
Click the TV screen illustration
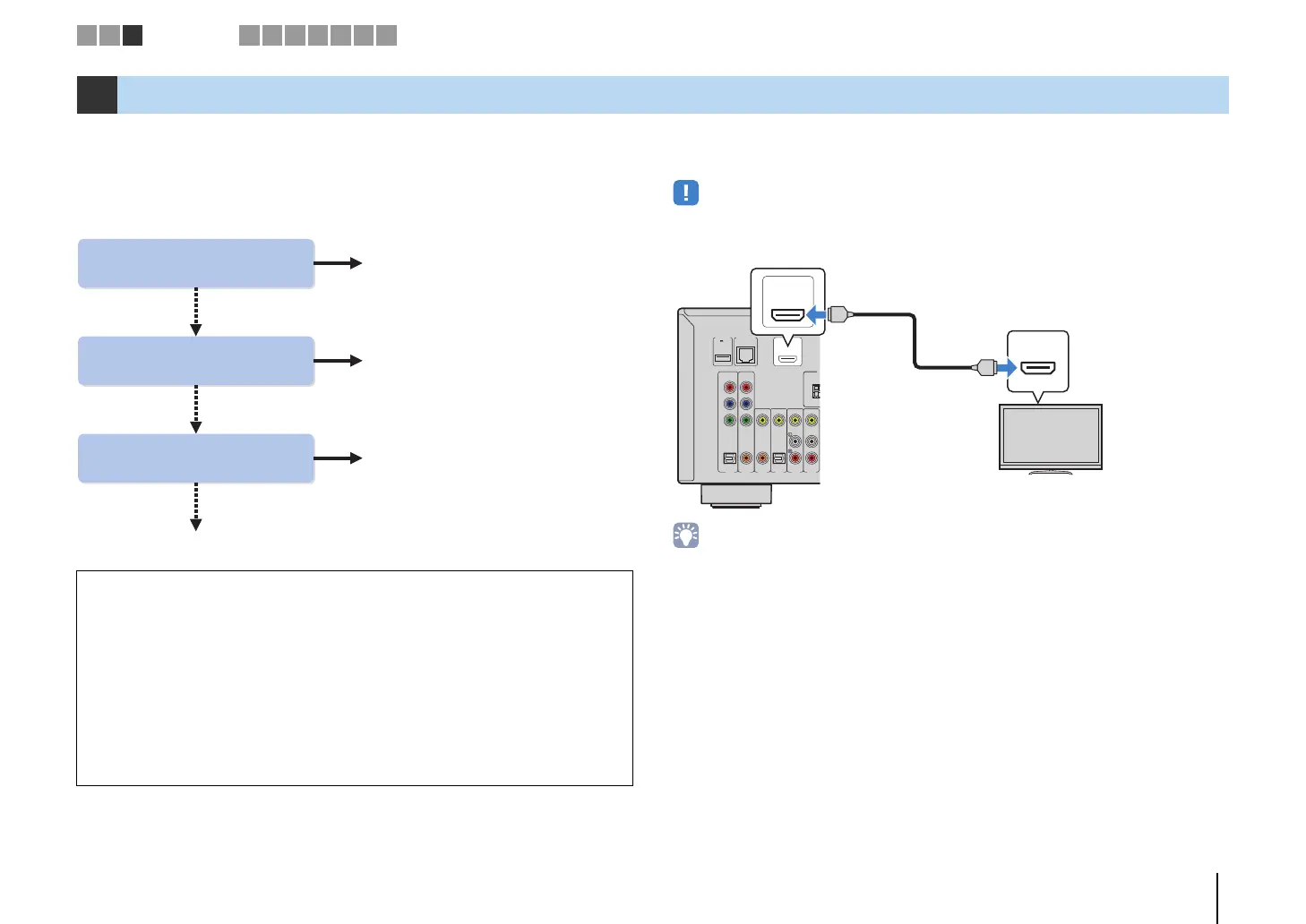pyautogui.click(x=1051, y=437)
